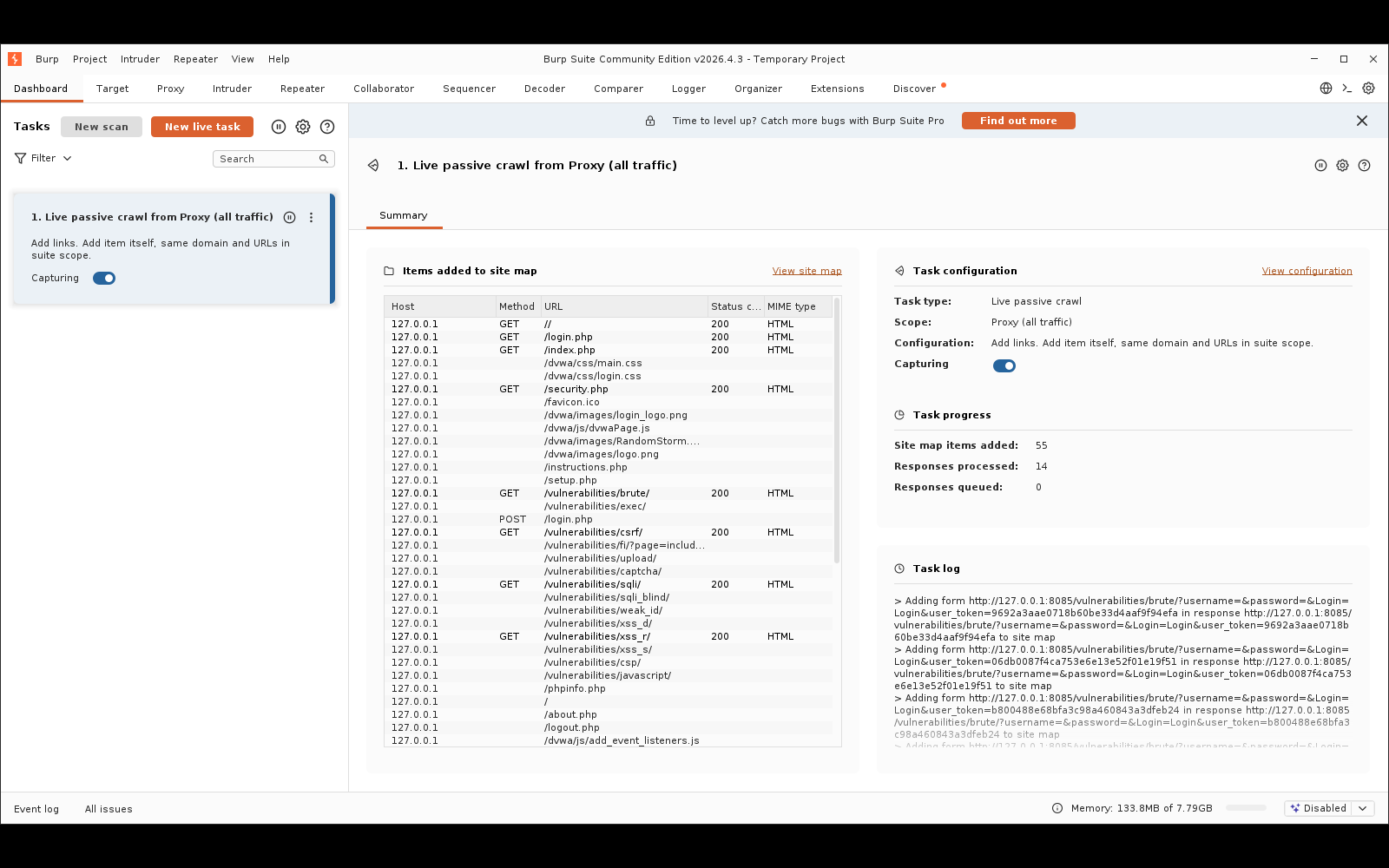Click the Burp Suite logo icon
This screenshot has height=868, width=1389.
(15, 59)
